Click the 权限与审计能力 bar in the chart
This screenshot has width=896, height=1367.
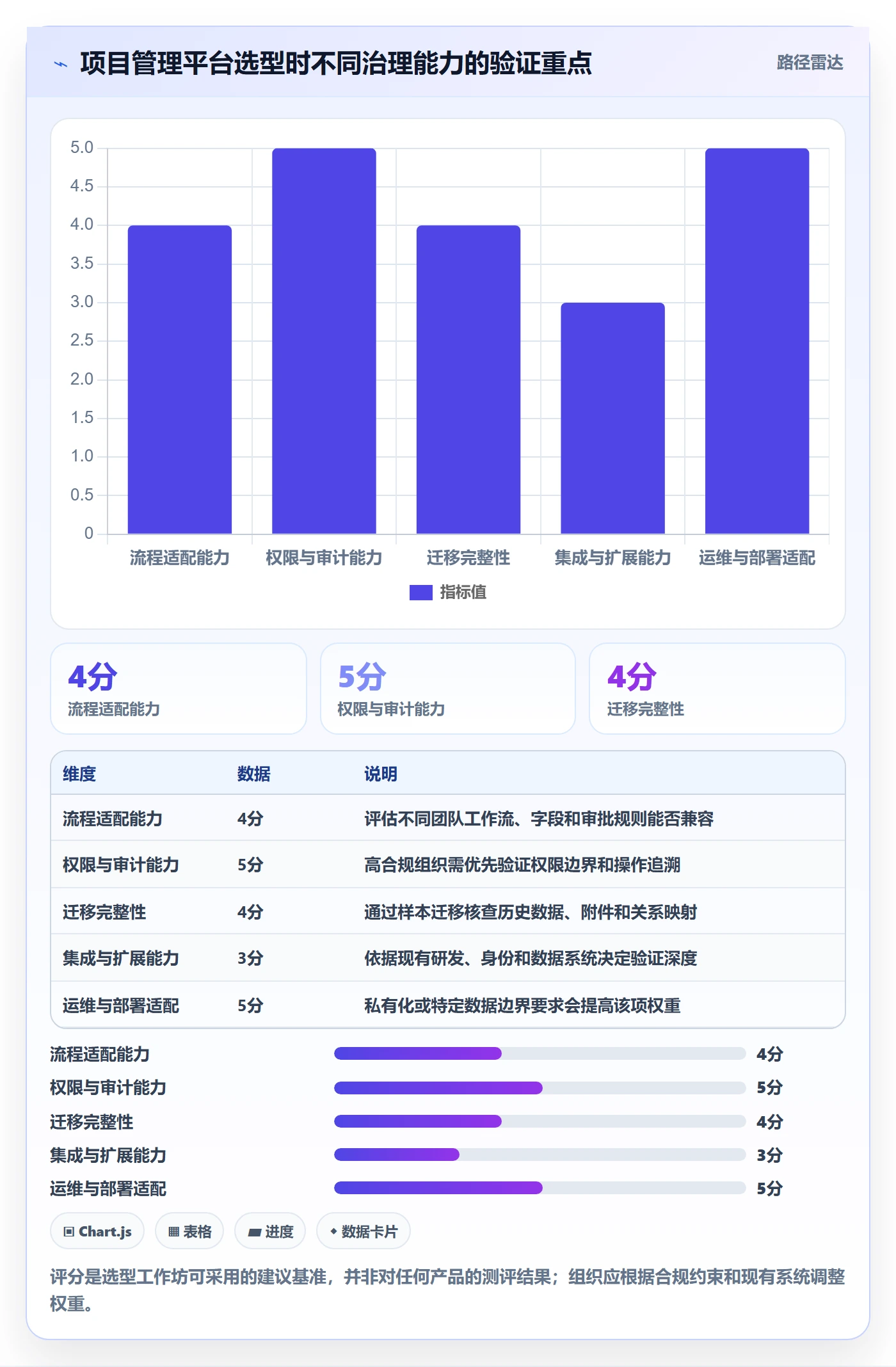[324, 341]
